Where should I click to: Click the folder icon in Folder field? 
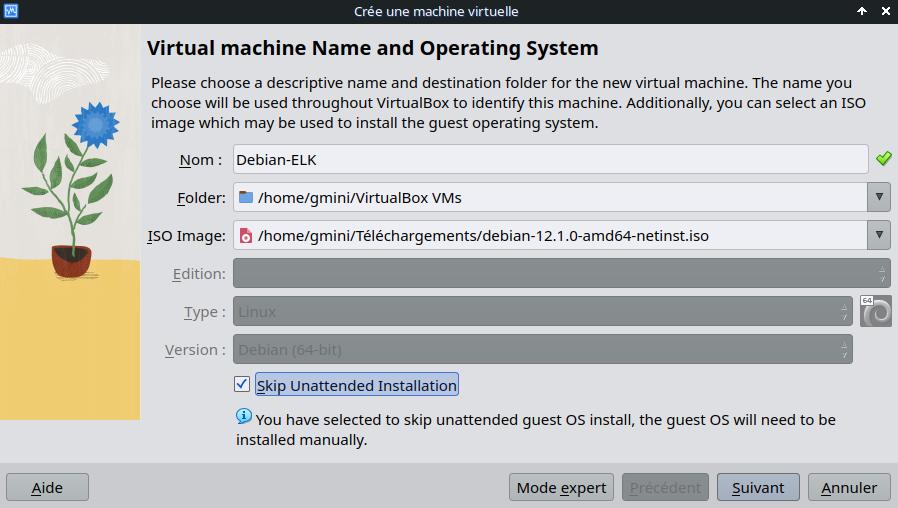point(246,197)
